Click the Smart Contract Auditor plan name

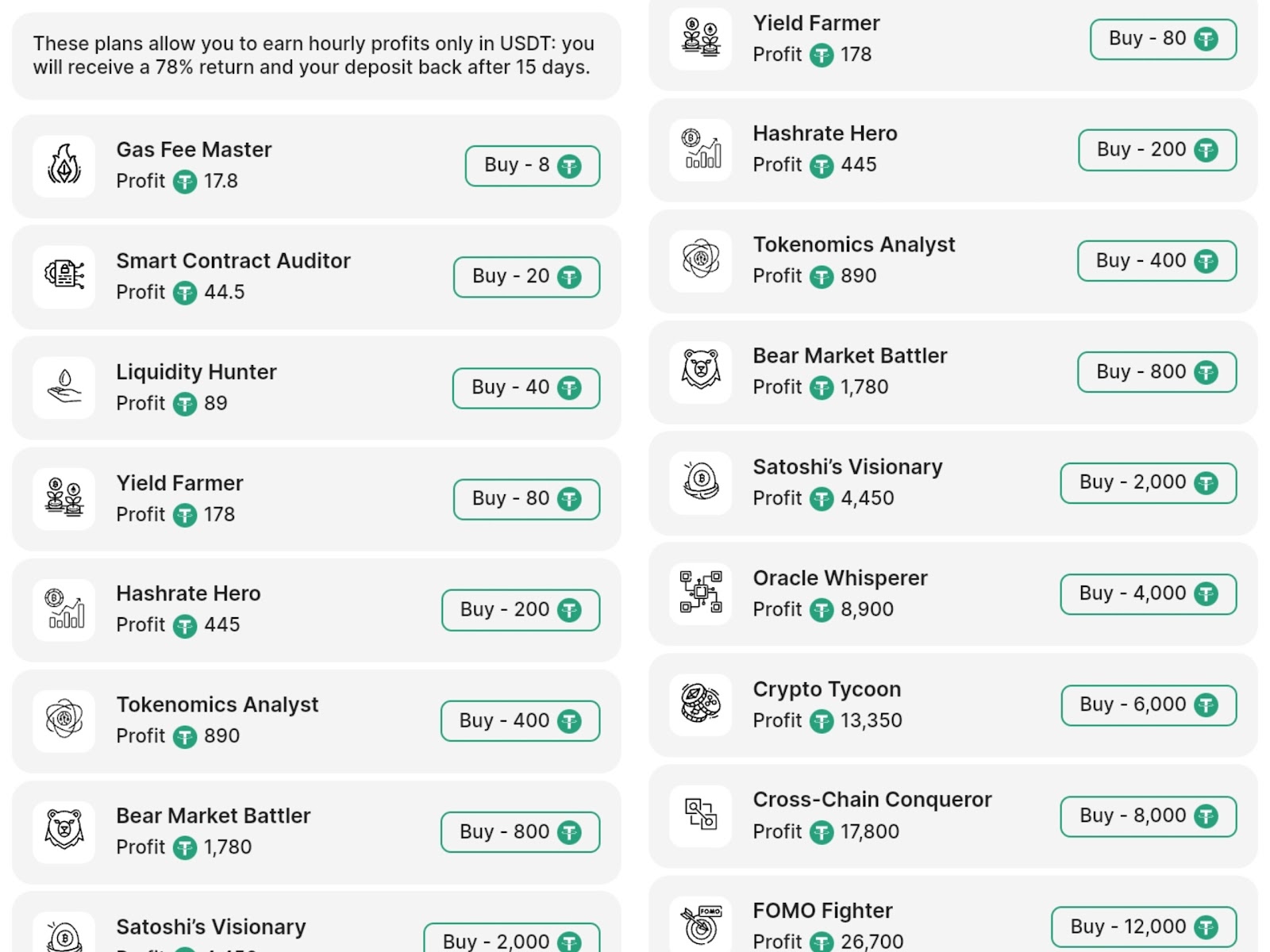tap(233, 260)
